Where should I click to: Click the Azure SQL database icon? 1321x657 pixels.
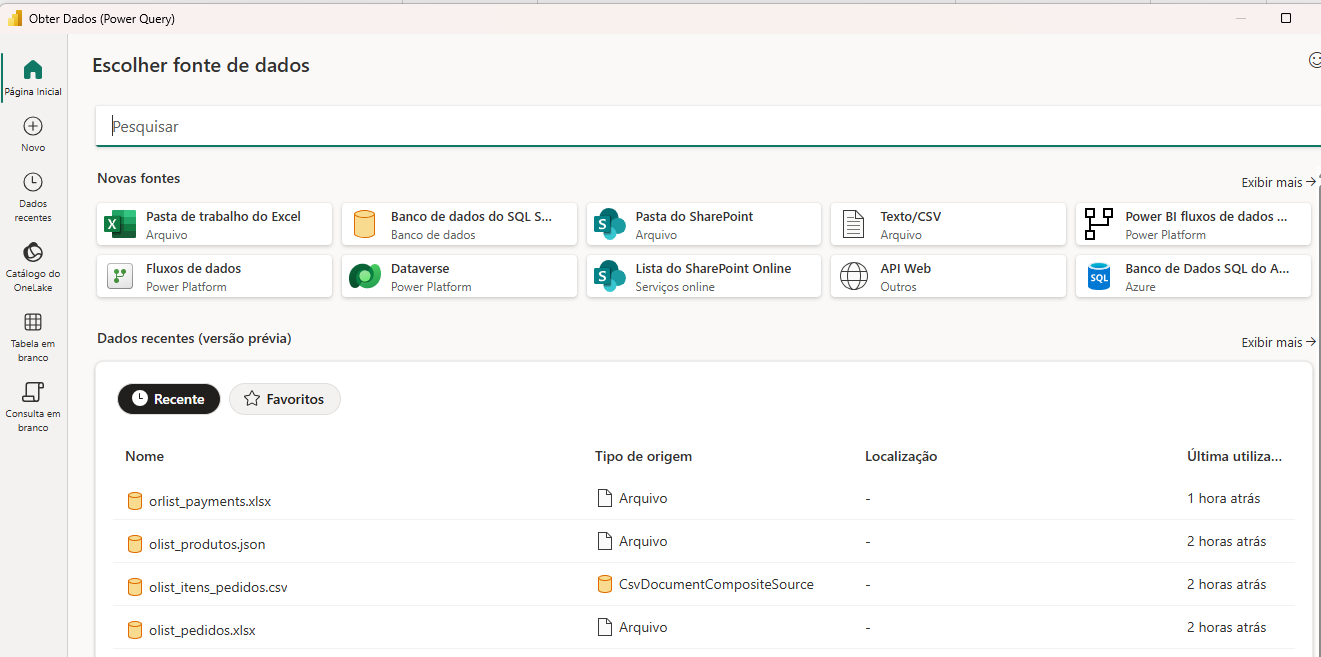pos(1099,277)
